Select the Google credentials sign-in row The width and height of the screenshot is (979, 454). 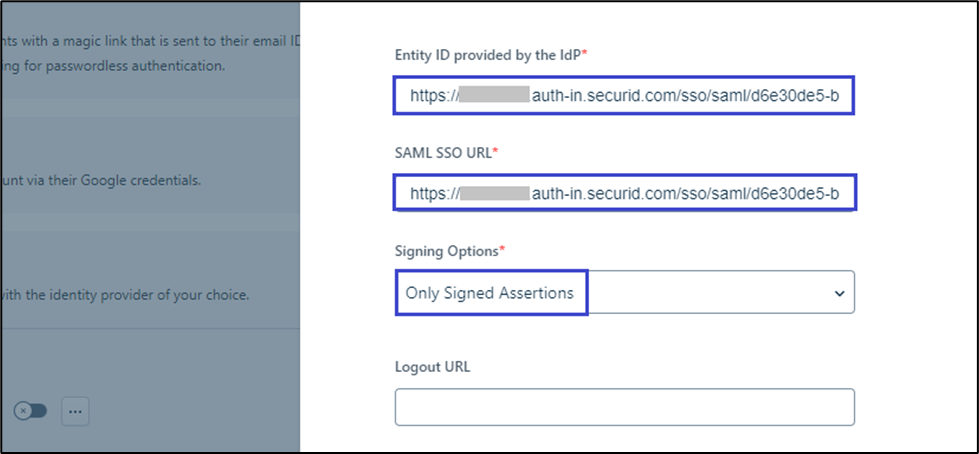click(101, 181)
